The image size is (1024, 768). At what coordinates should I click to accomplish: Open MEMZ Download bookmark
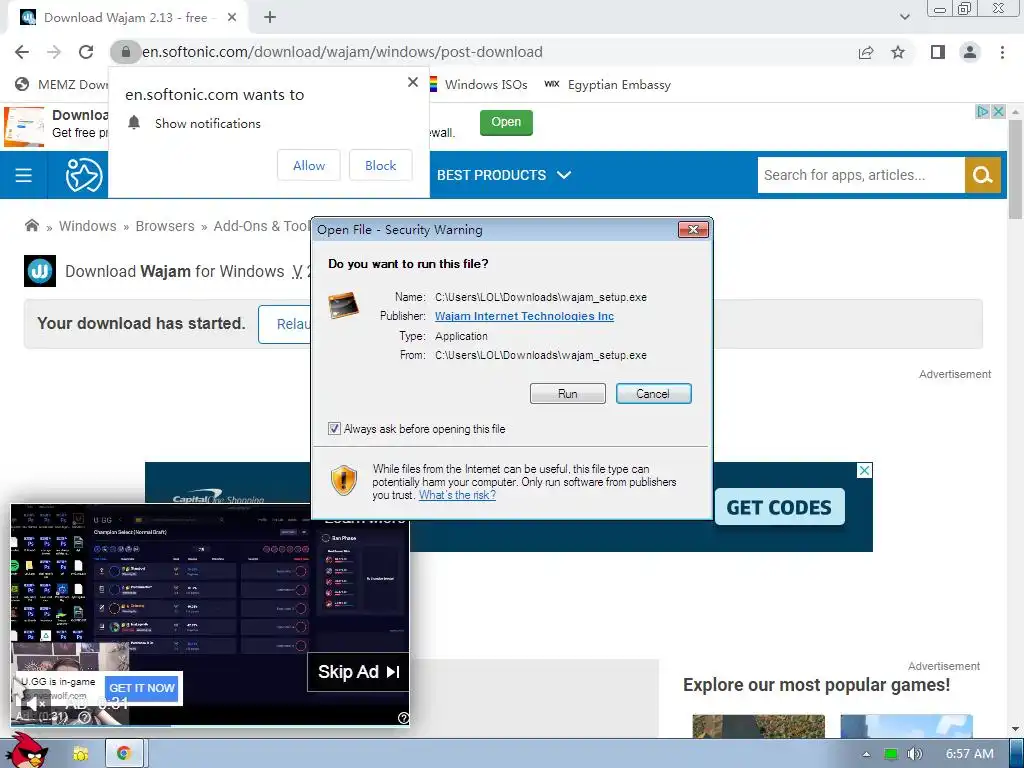61,85
